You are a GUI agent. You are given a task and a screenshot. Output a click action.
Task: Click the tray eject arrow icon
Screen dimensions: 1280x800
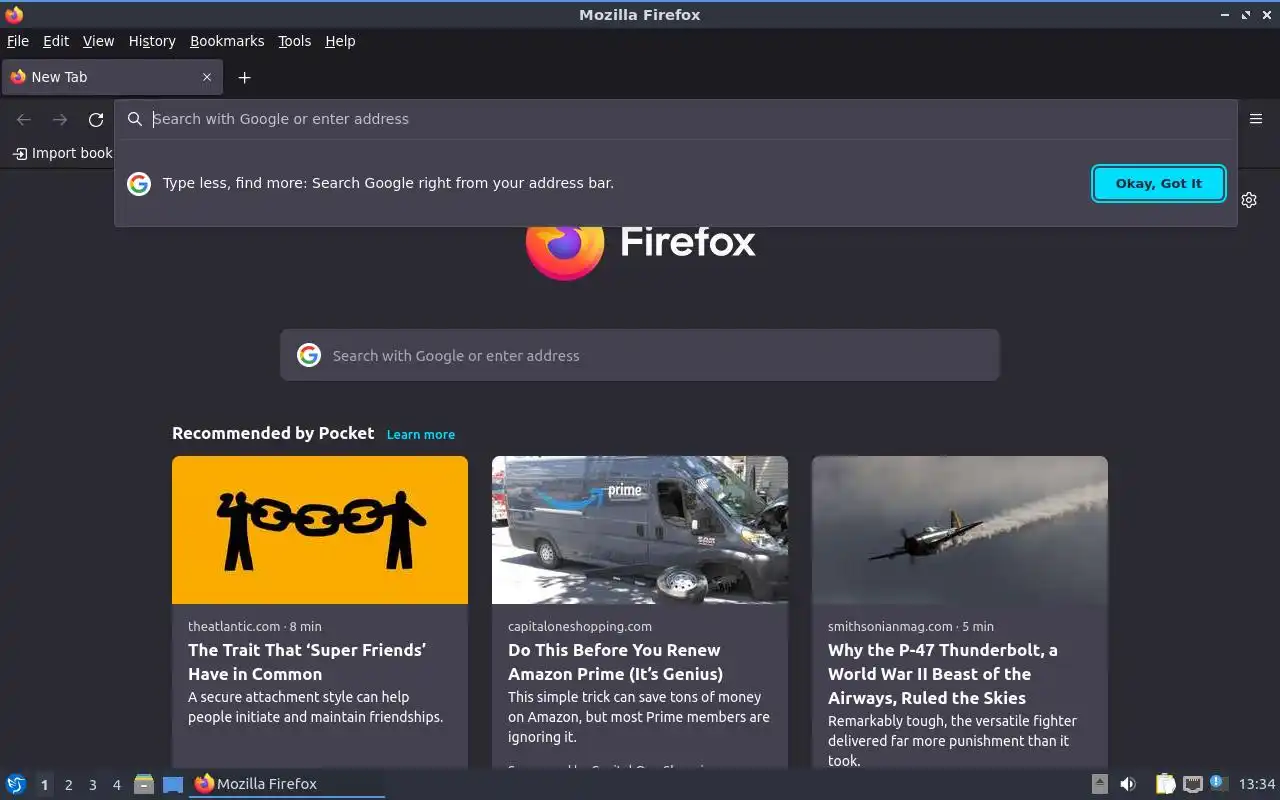point(1099,784)
